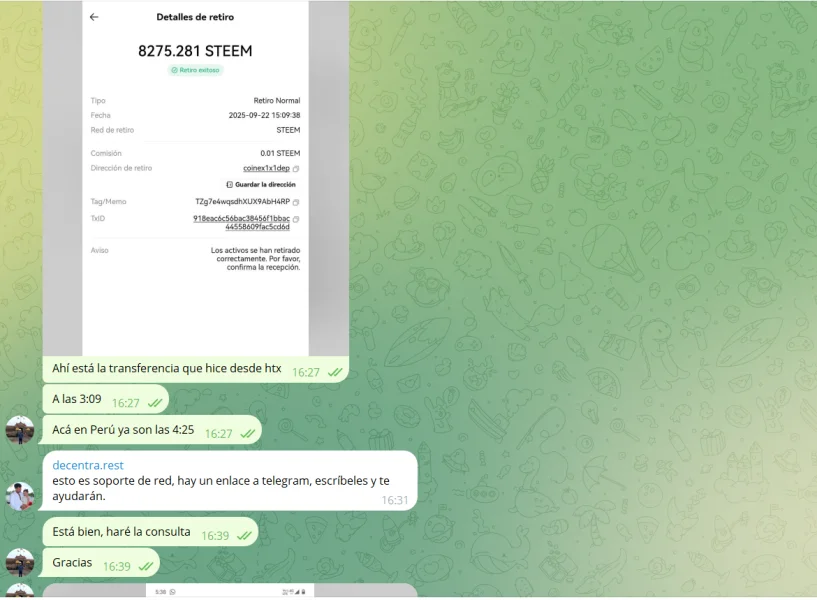Click avatar next to 'Gracias' message
The width and height of the screenshot is (817, 600).
(x=20, y=562)
